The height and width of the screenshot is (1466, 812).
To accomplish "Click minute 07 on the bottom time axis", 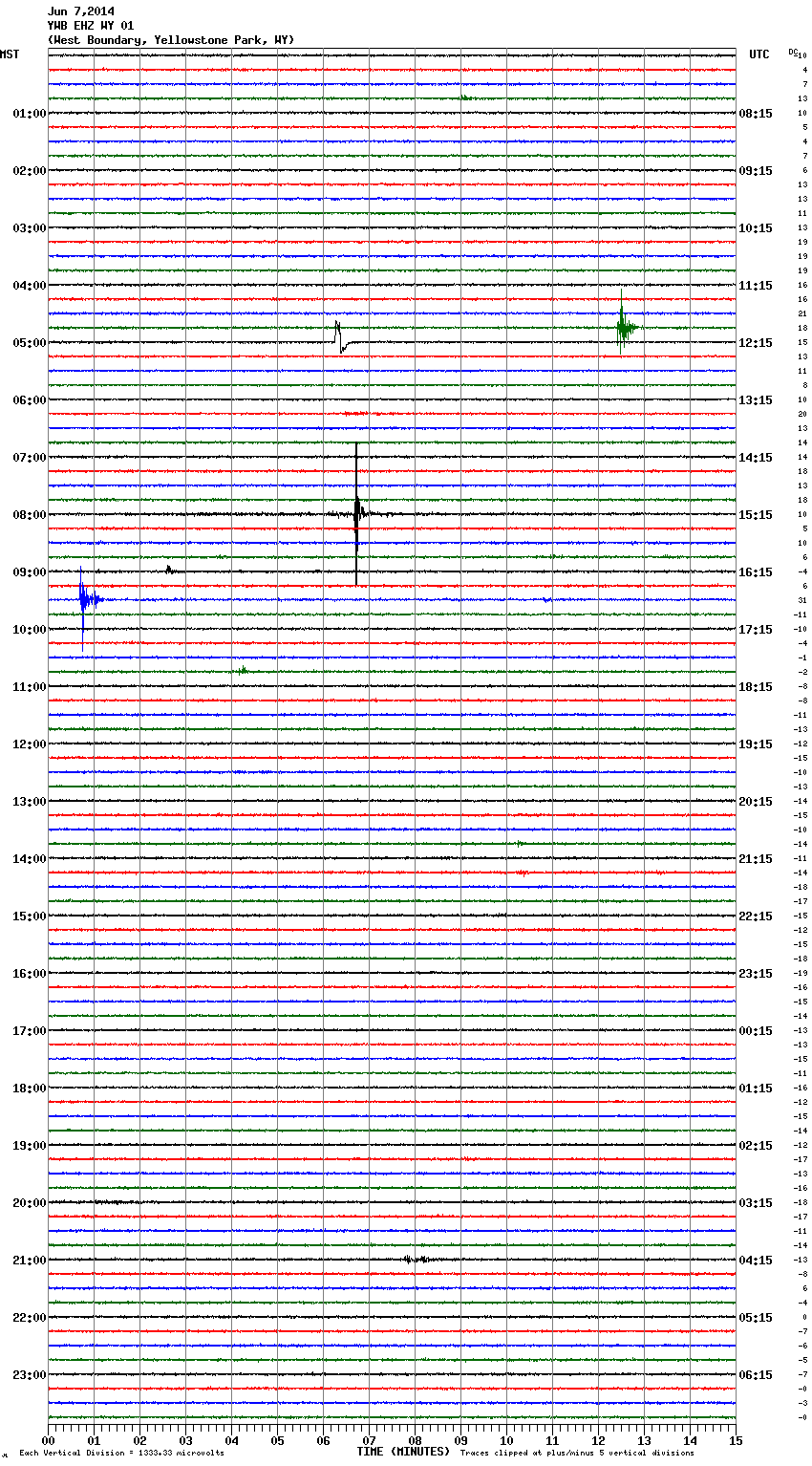I will (x=369, y=1440).
